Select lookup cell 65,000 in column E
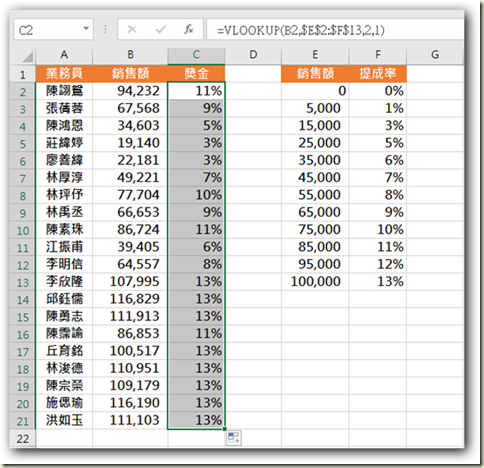The image size is (484, 468). pyautogui.click(x=315, y=212)
